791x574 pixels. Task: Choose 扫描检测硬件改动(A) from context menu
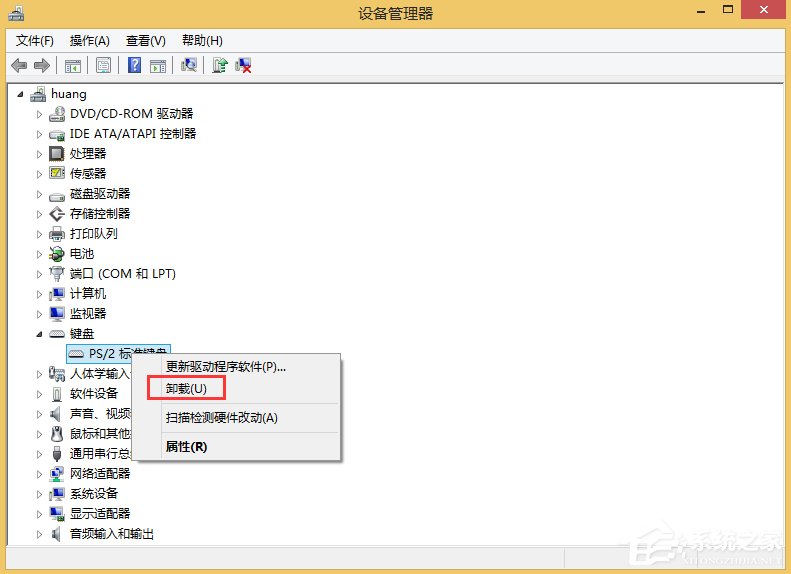[237, 418]
